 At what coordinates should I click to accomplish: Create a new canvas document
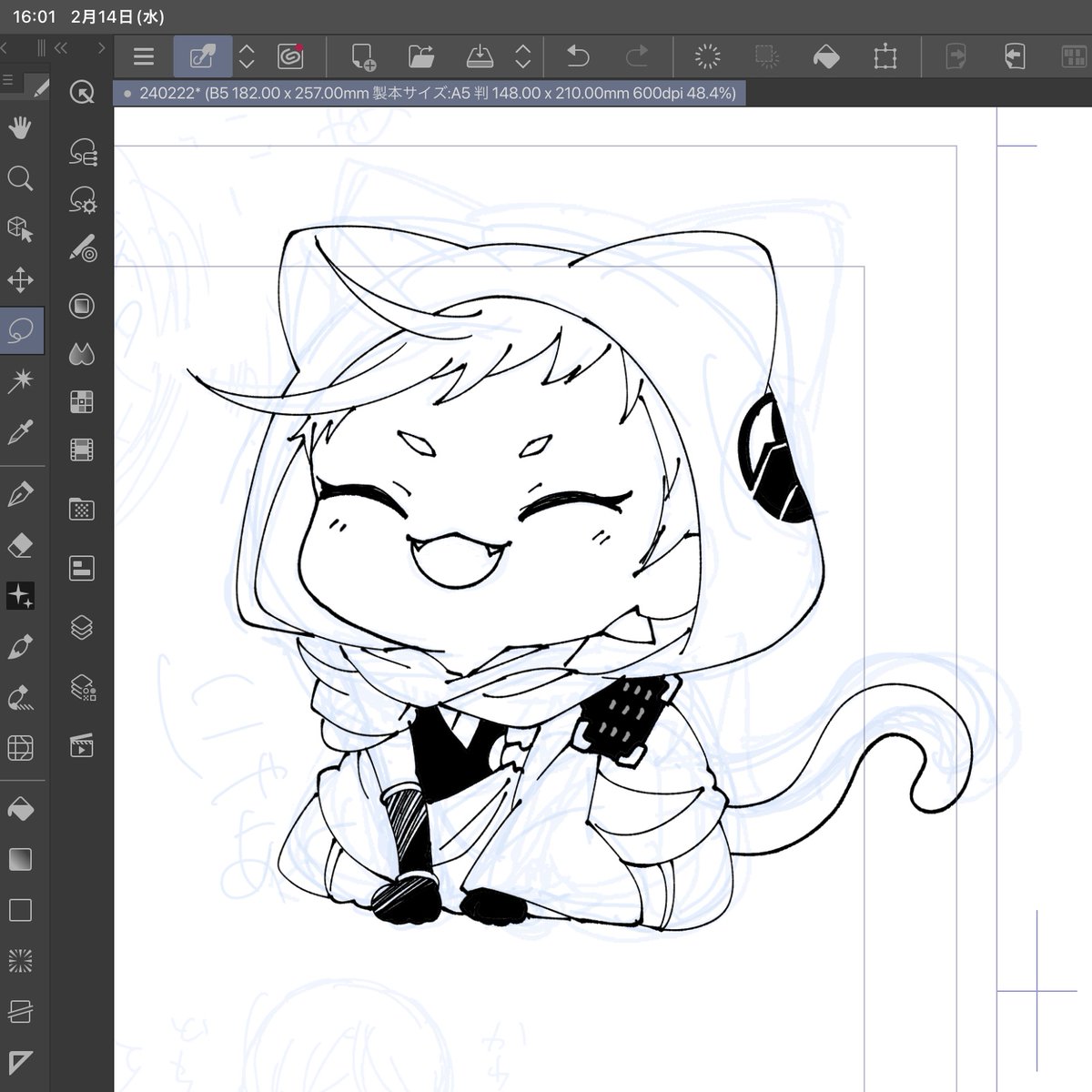pos(364,57)
